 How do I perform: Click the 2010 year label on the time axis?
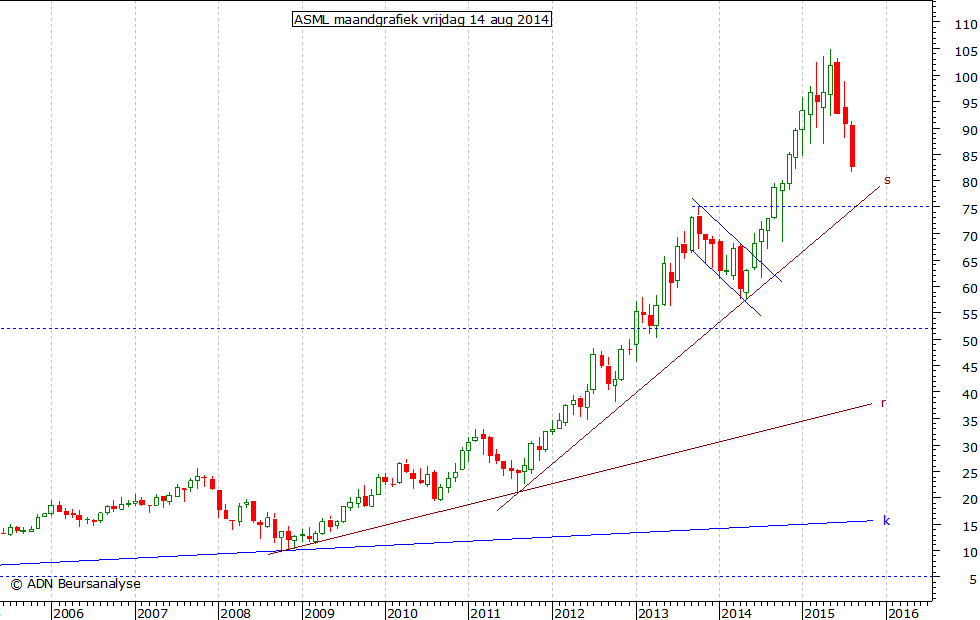click(402, 613)
